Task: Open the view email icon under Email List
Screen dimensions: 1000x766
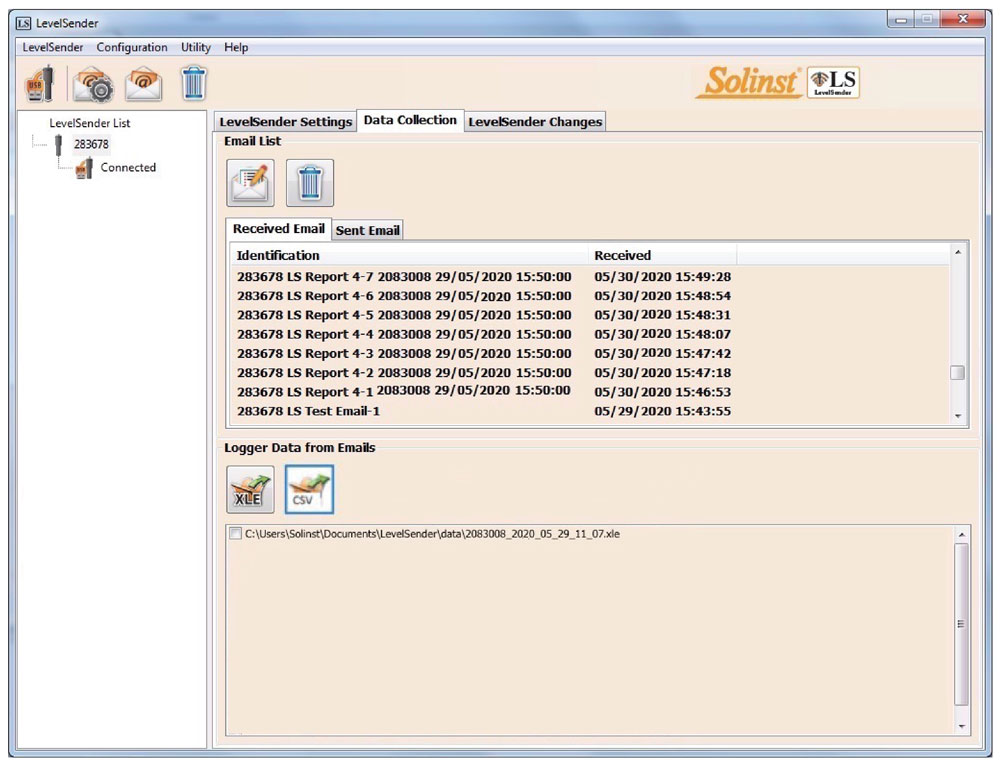Action: tap(248, 183)
